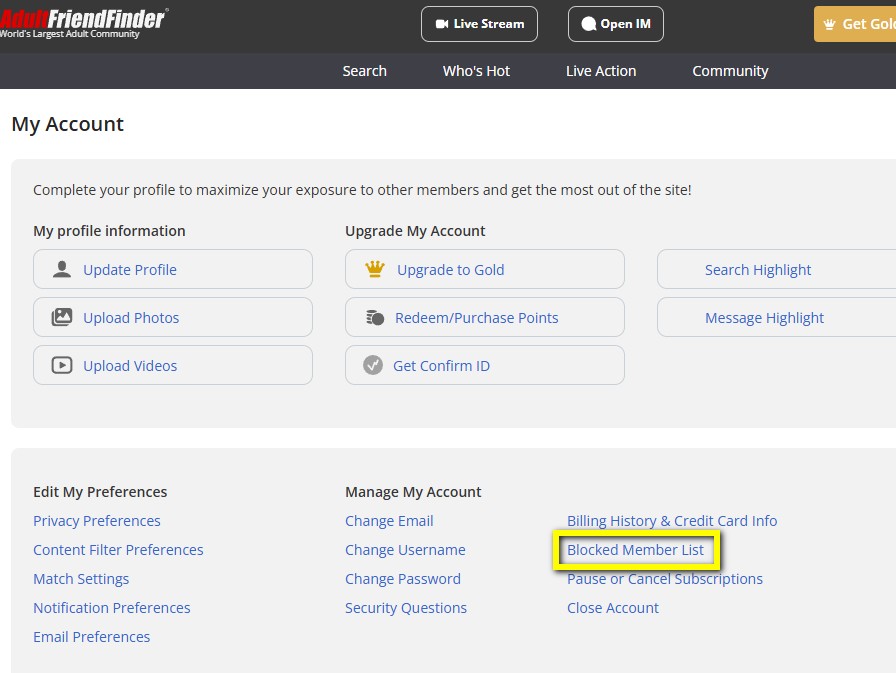The width and height of the screenshot is (896, 673).
Task: Click the Change Password link
Action: point(403,579)
